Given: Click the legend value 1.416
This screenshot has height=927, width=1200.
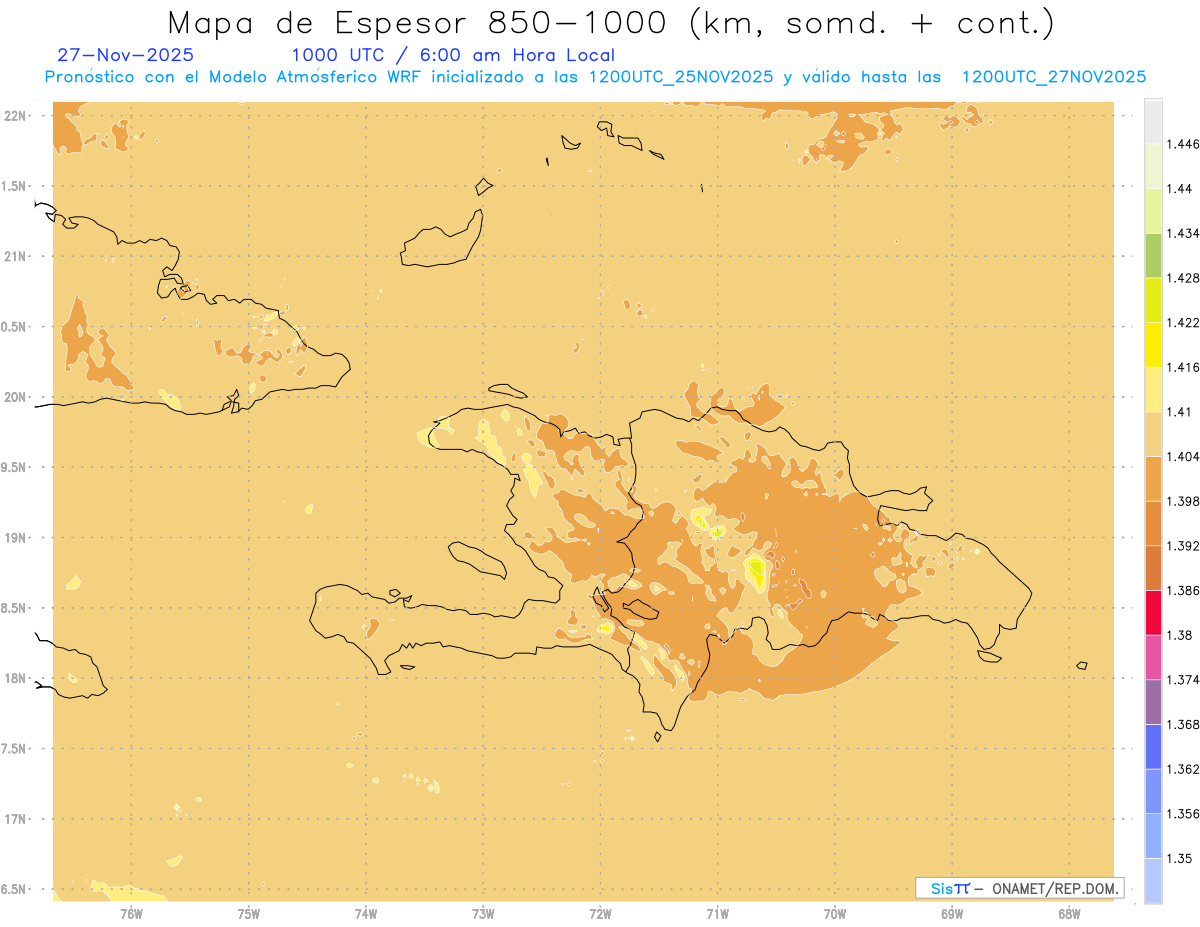Looking at the screenshot, I should pos(1182,367).
